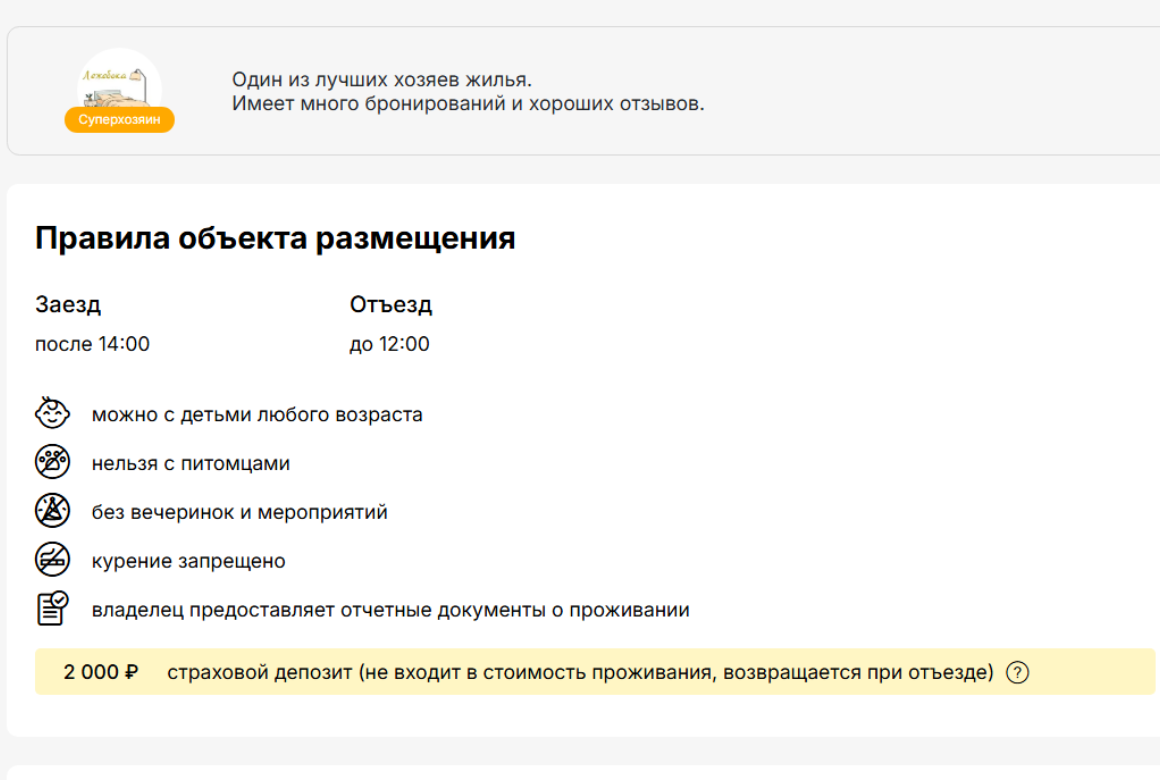Click the no smoking cigarette icon
Image resolution: width=1160 pixels, height=780 pixels.
tap(53, 561)
